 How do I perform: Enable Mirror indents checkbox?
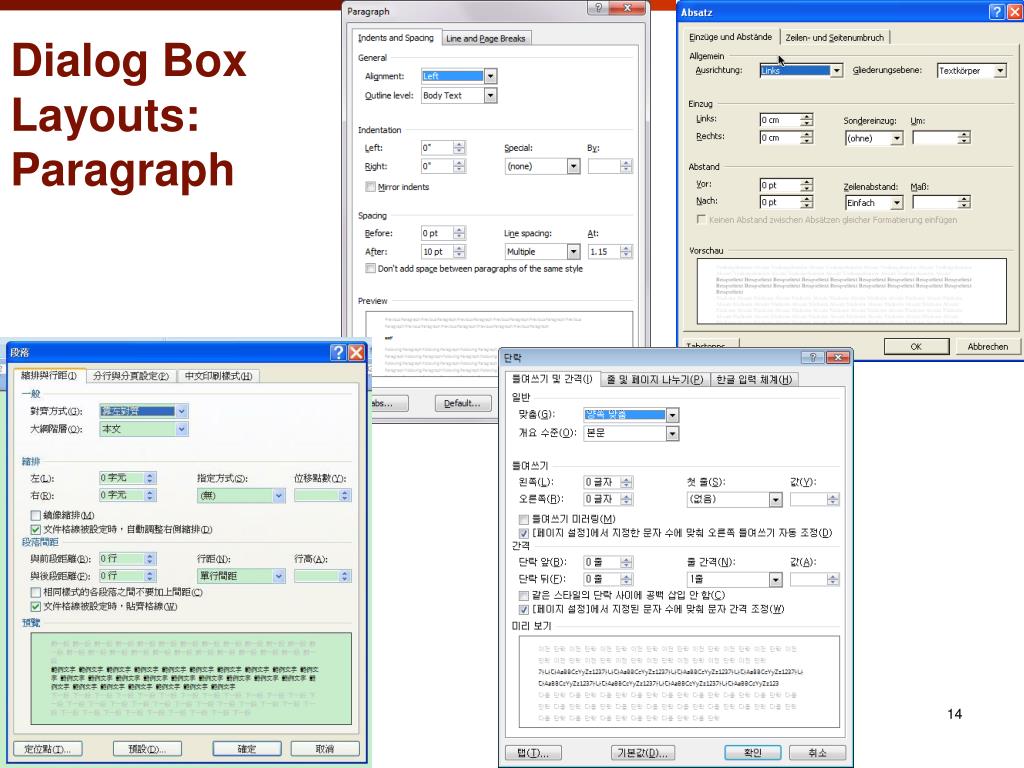(370, 187)
